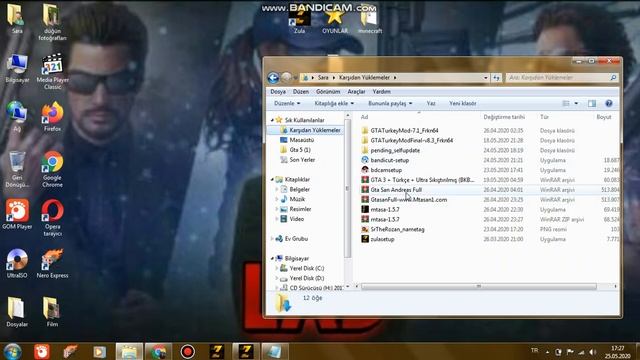Viewport: 640px width, 360px height.
Task: Expand Belgeler library node
Action: [x=277, y=189]
